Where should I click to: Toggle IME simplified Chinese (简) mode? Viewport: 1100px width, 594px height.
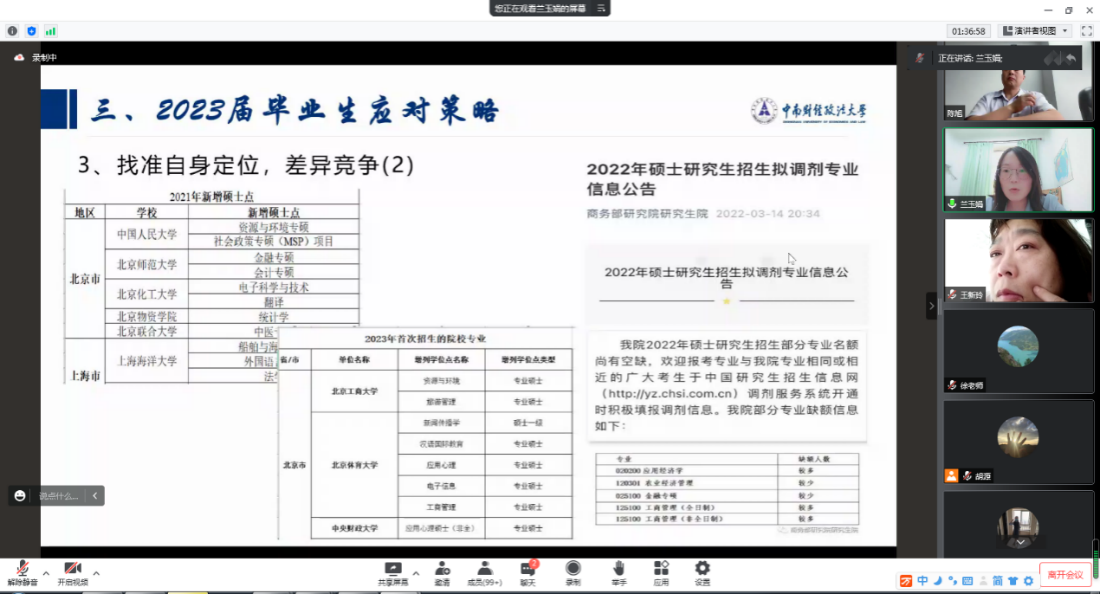[998, 581]
